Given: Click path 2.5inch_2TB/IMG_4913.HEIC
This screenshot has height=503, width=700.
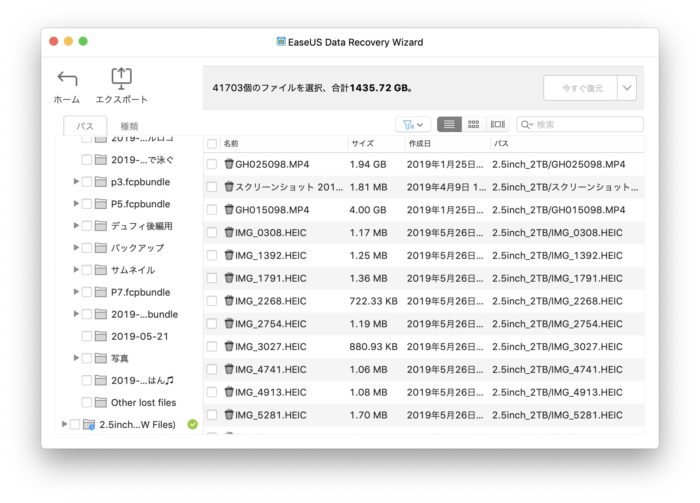Looking at the screenshot, I should coord(557,392).
